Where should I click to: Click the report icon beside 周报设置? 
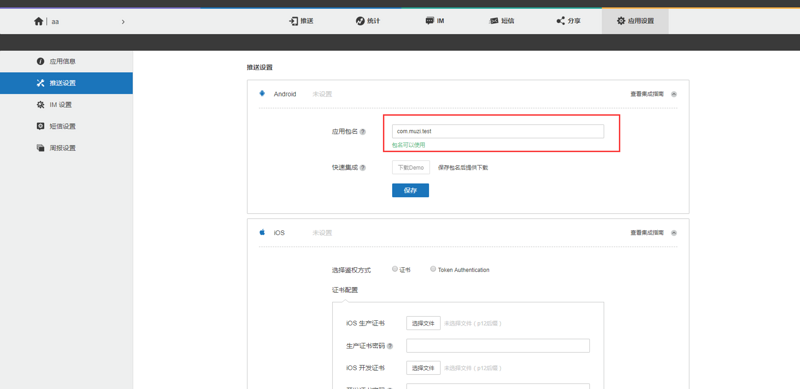point(40,148)
